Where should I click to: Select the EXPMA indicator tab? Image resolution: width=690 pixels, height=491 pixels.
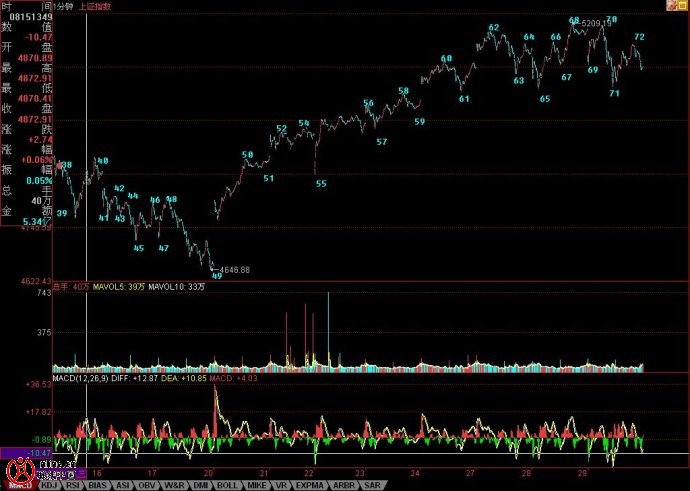point(306,485)
